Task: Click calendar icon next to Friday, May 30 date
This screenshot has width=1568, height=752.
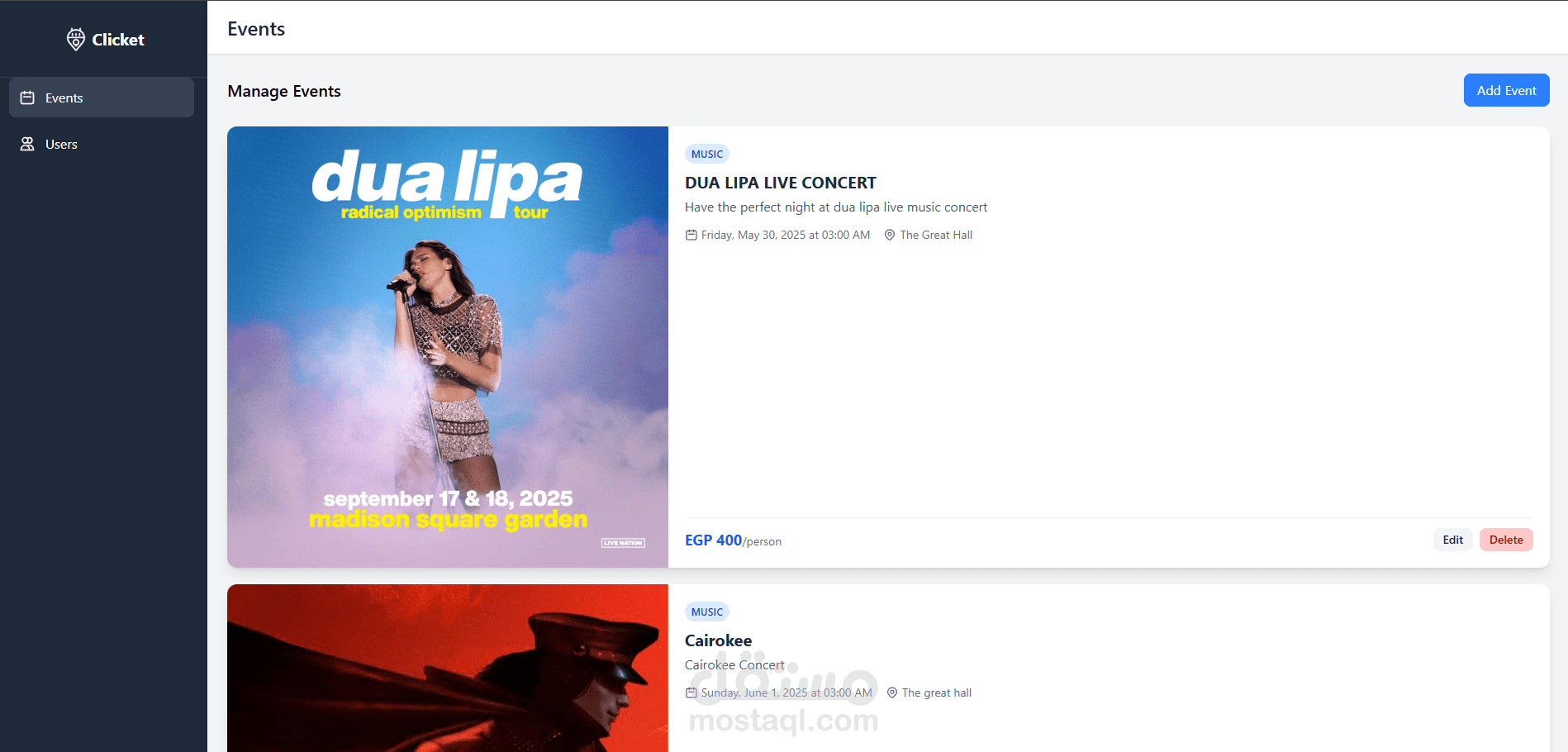Action: click(x=691, y=235)
